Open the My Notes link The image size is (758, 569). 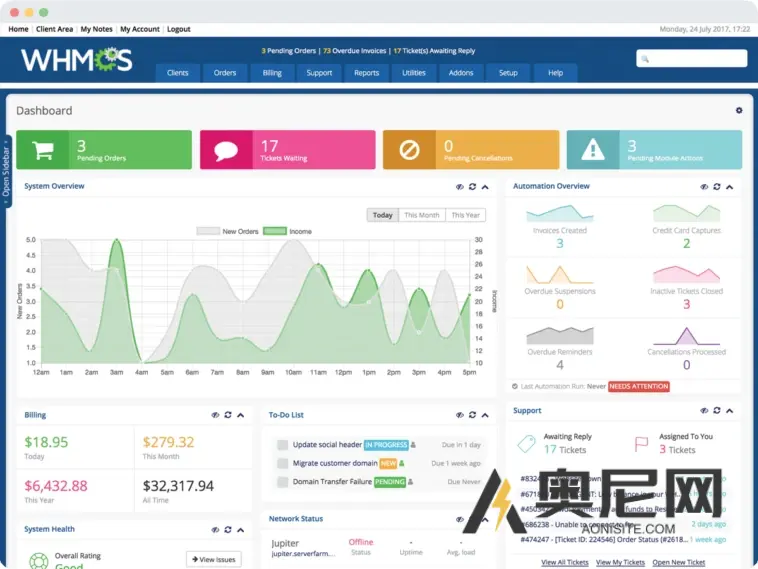pos(96,29)
